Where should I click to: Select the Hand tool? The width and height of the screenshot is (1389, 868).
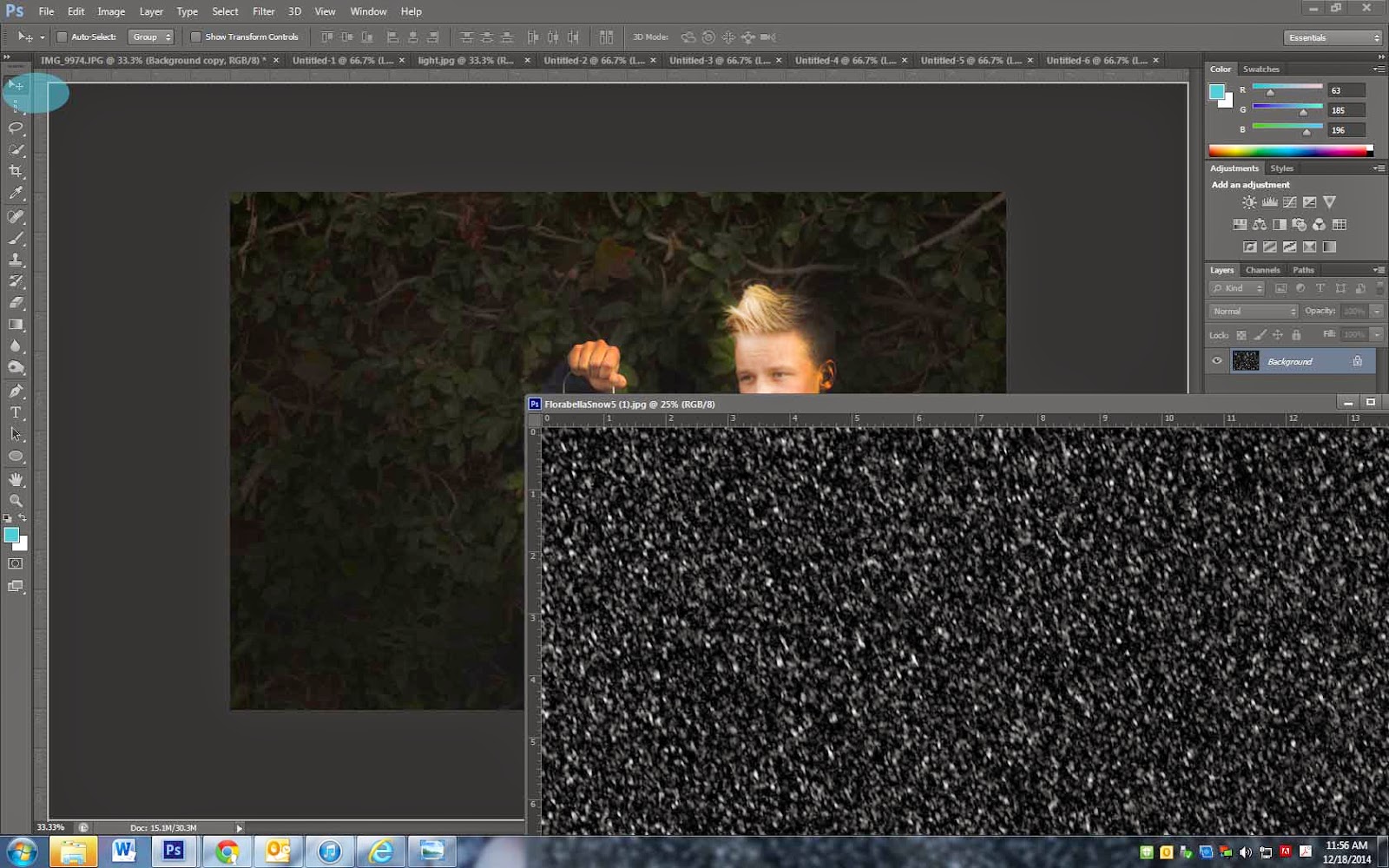pos(16,479)
